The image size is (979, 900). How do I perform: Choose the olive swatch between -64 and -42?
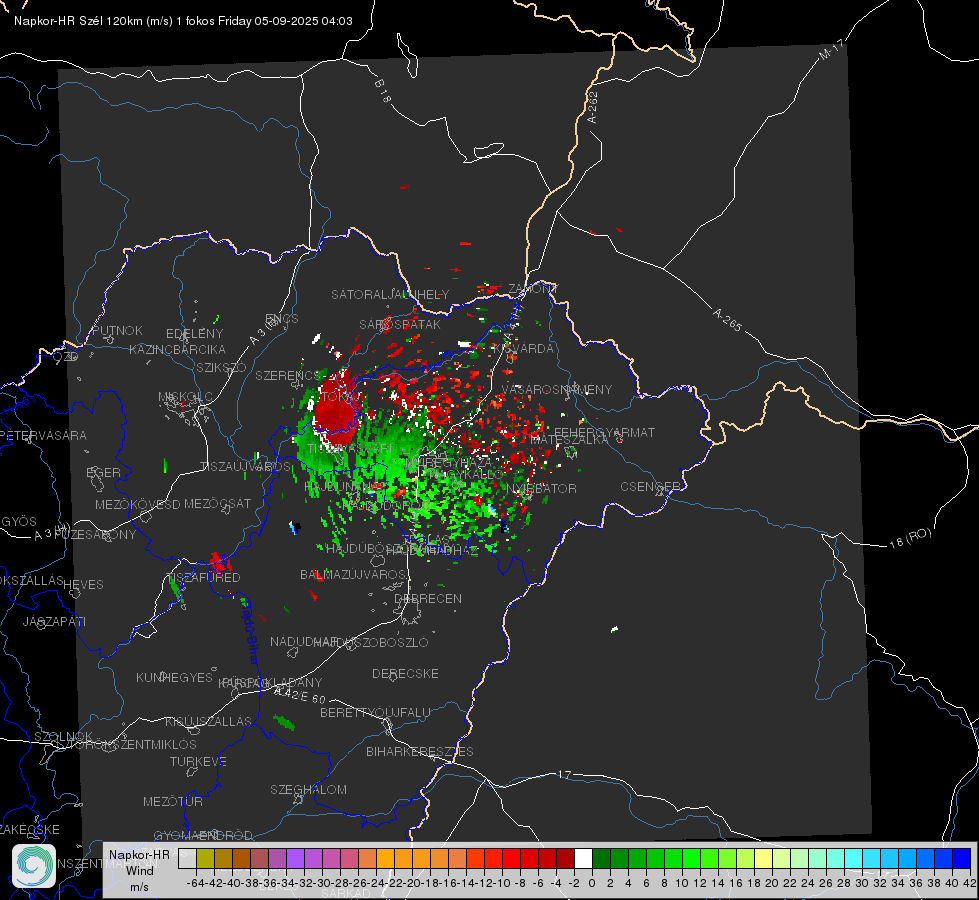point(205,859)
